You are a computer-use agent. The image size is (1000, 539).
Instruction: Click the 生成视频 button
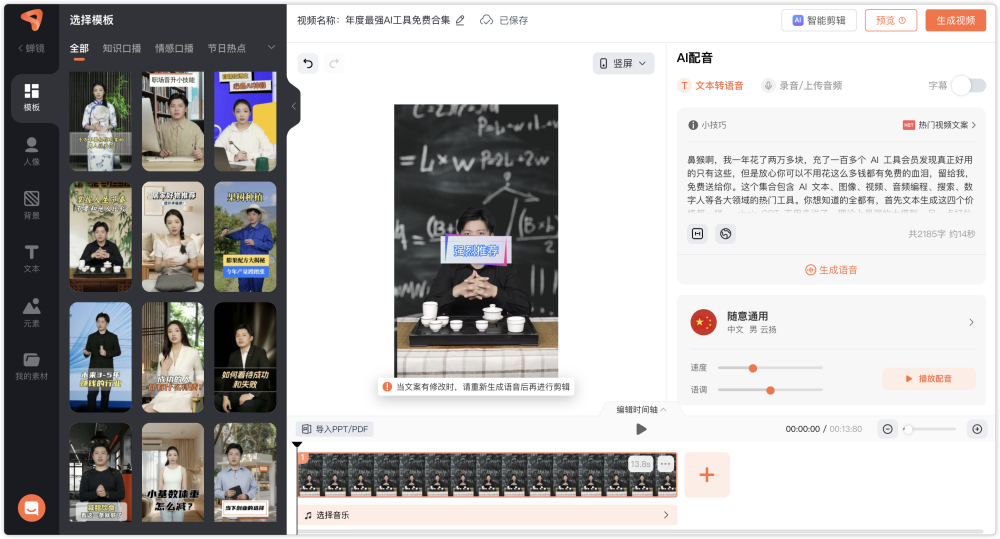point(955,20)
